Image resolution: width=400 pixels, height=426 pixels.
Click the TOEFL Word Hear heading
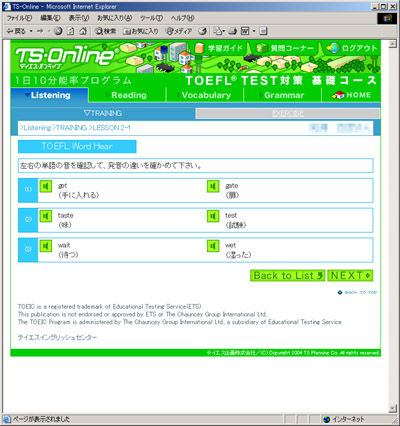pyautogui.click(x=77, y=146)
